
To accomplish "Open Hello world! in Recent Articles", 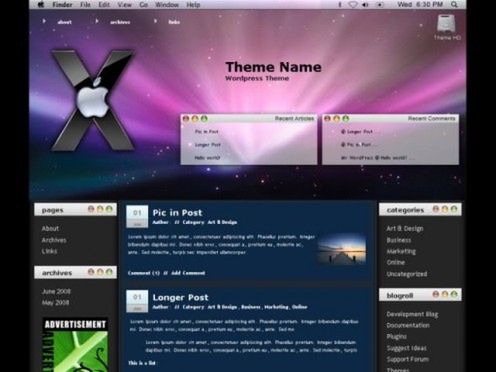I will 207,158.
